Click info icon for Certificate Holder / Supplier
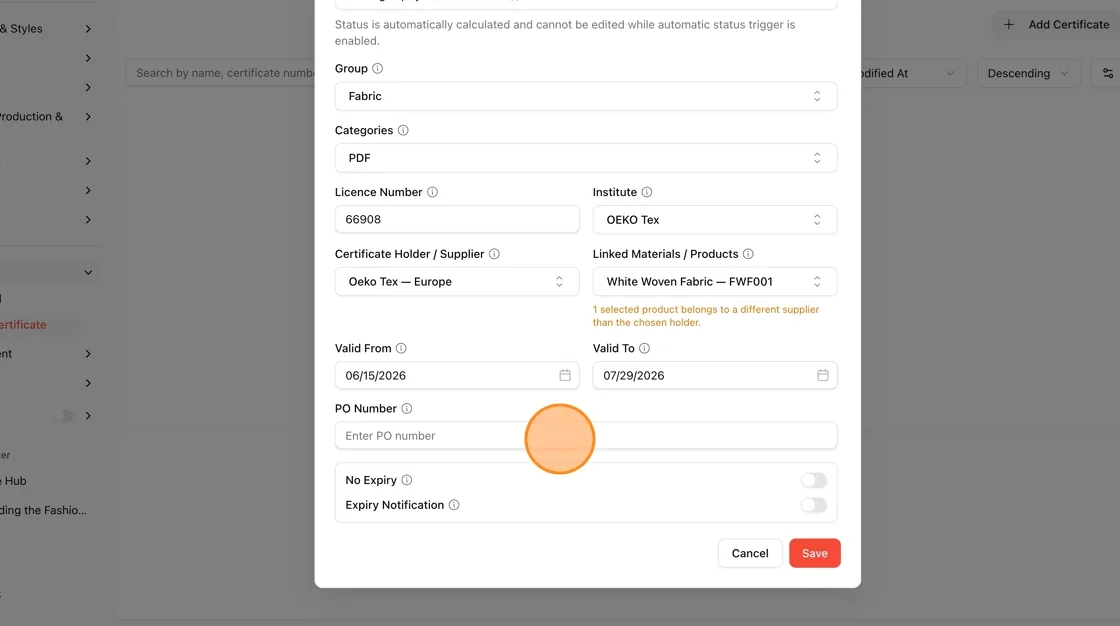This screenshot has height=626, width=1120. tap(494, 254)
